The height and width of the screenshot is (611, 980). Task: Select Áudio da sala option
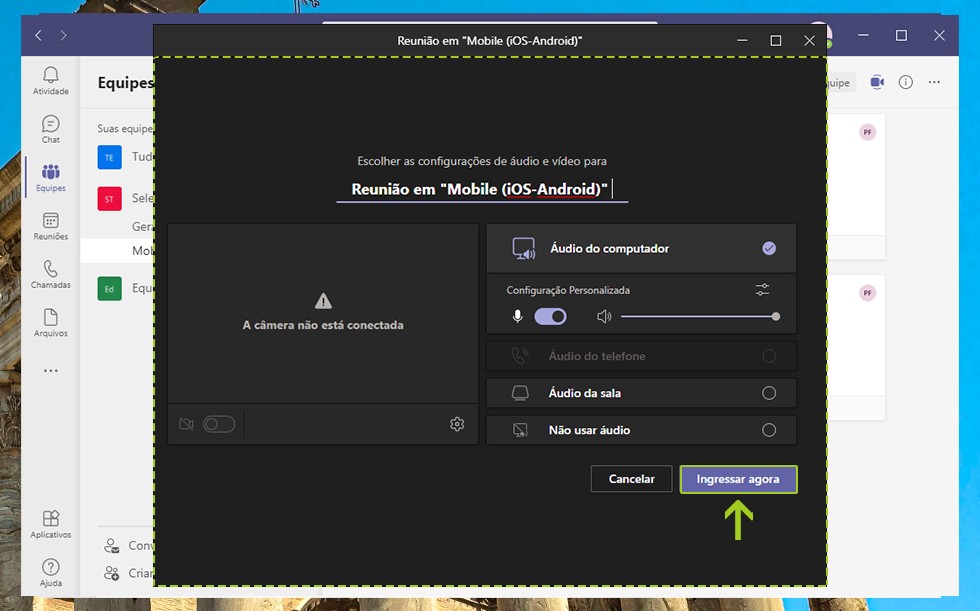(x=768, y=393)
